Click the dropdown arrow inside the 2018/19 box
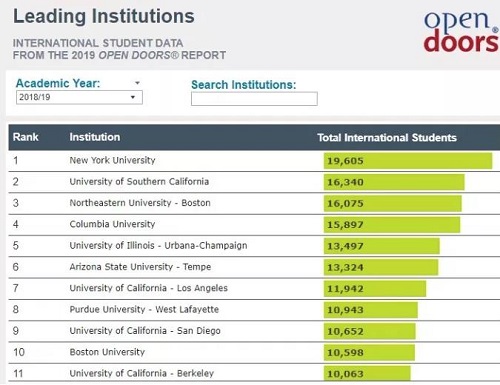The image size is (500, 385). pyautogui.click(x=133, y=97)
